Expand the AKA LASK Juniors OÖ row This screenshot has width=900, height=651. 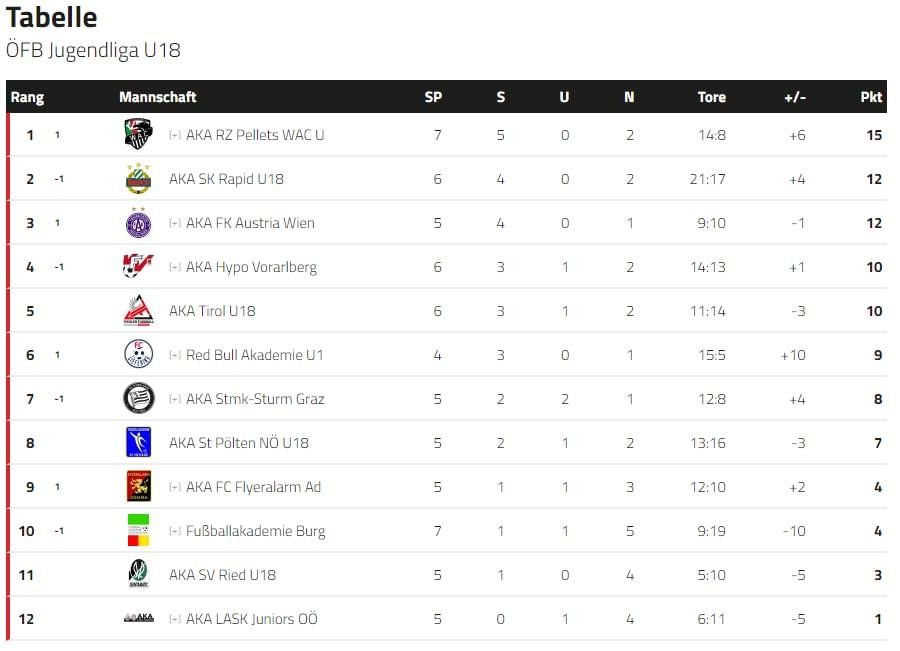(175, 619)
